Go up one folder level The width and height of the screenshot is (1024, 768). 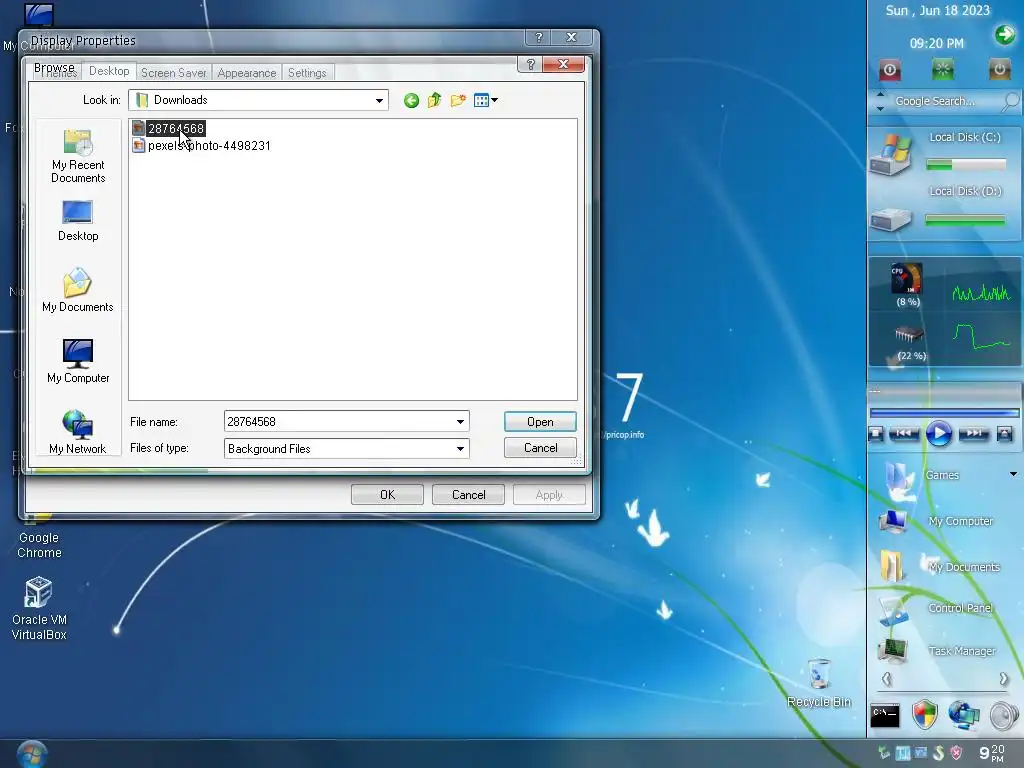coord(434,101)
